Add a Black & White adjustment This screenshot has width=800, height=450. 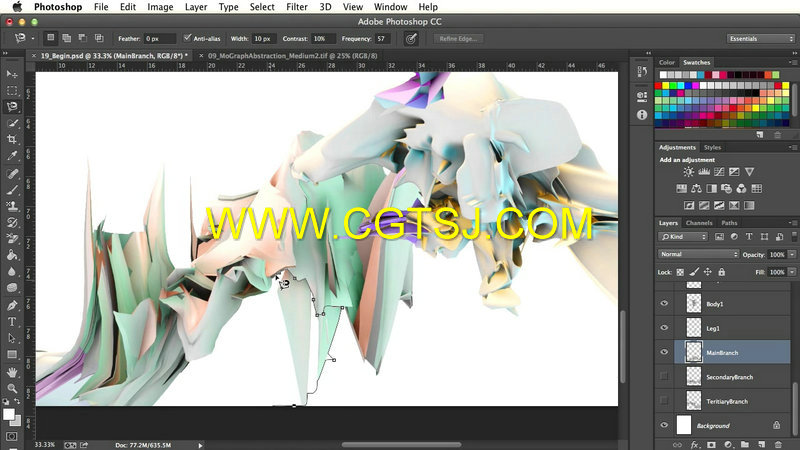point(711,189)
